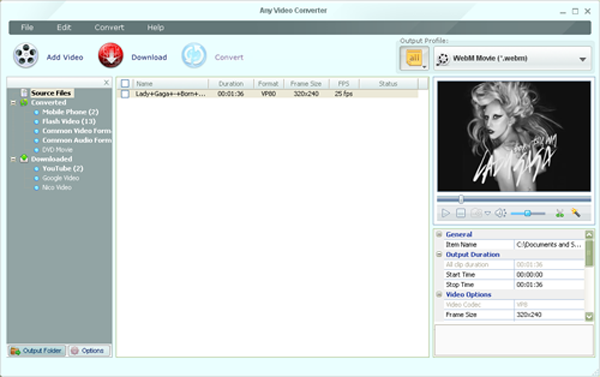This screenshot has width=600, height=377.
Task: Select Source Files in the tree
Action: tap(51, 93)
